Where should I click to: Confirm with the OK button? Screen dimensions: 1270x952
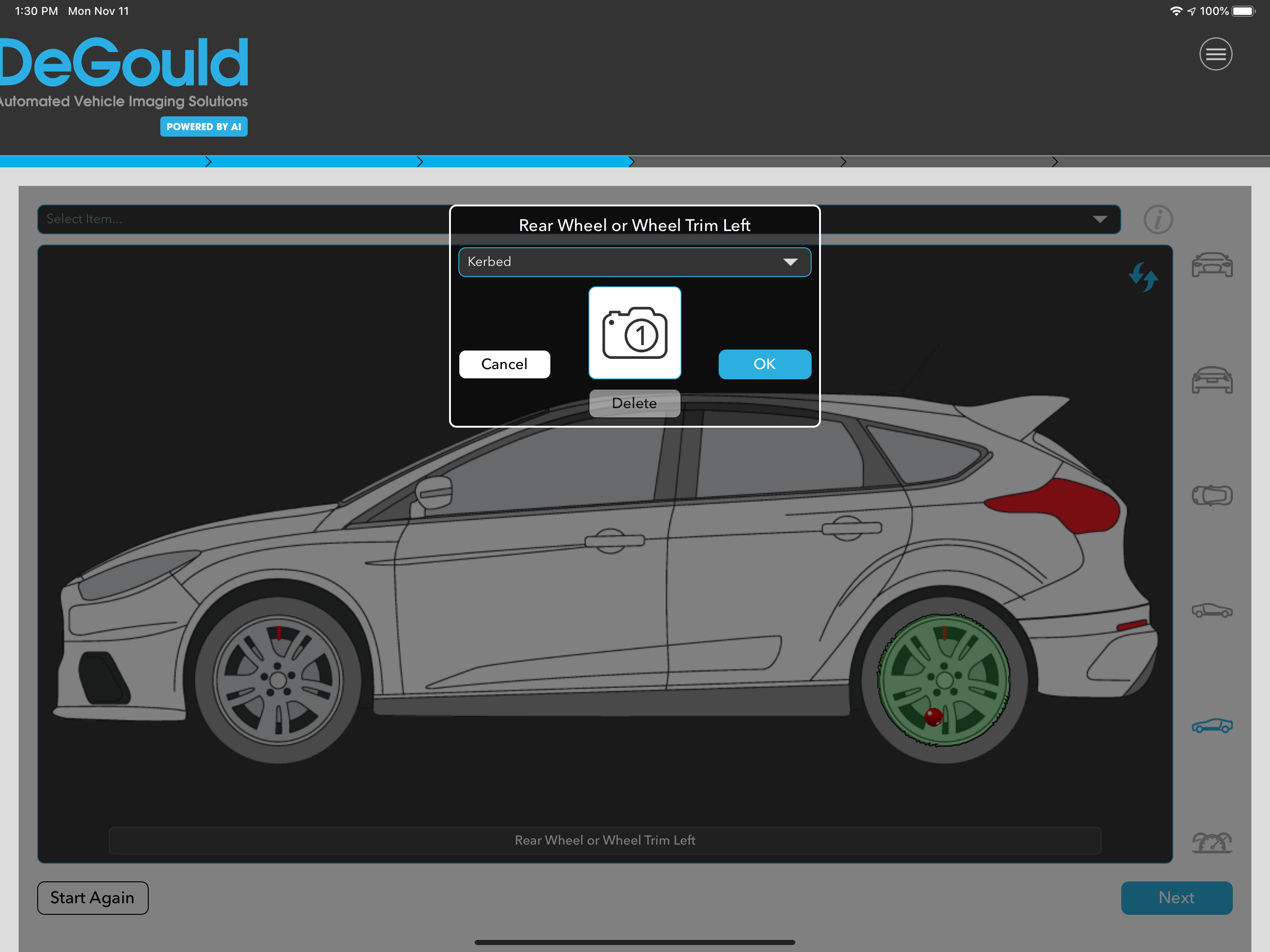click(x=764, y=364)
